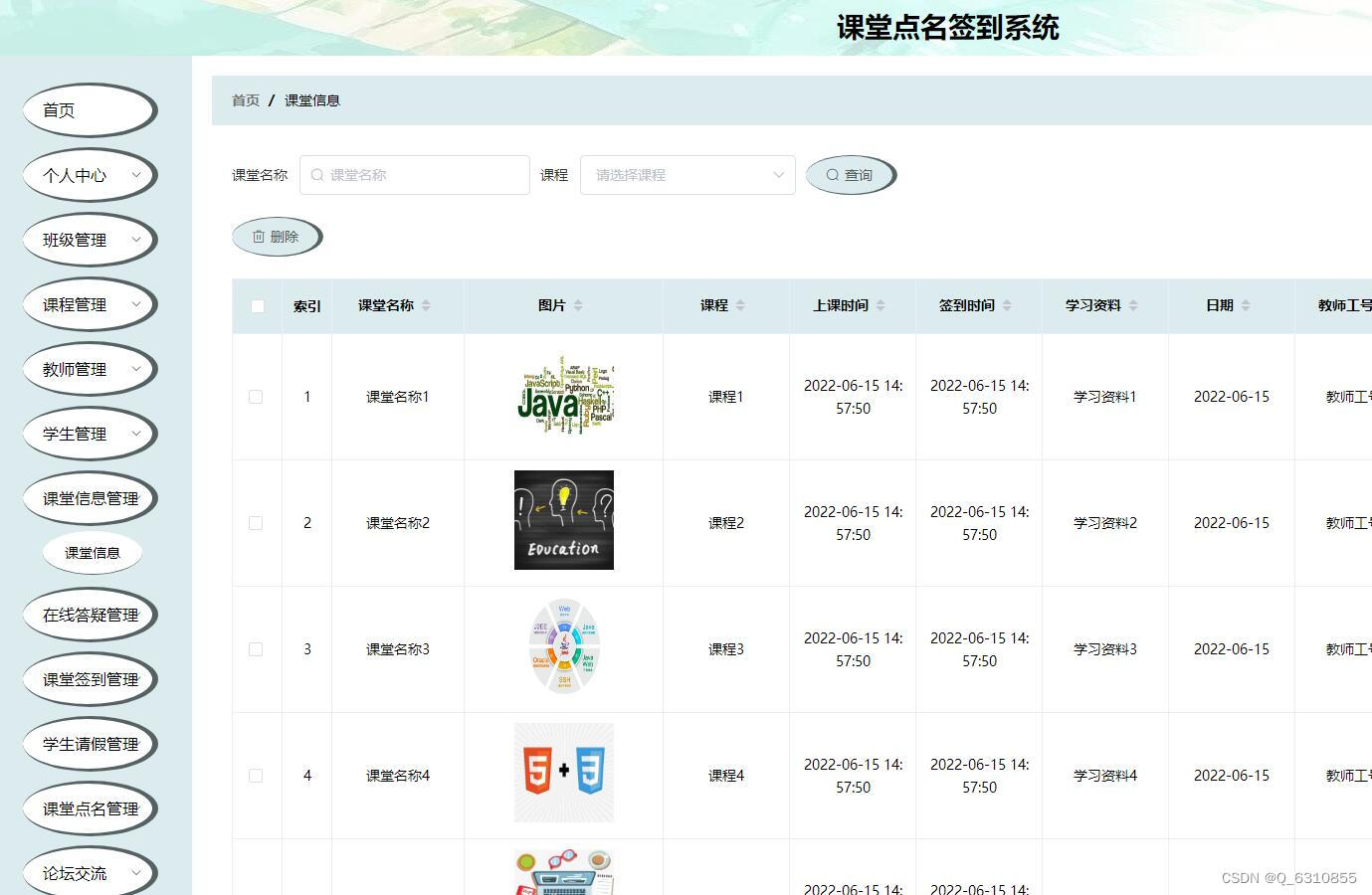Screen dimensions: 1372x895
Task: Sort by 上课时间 column sort arrows
Action: tap(881, 305)
